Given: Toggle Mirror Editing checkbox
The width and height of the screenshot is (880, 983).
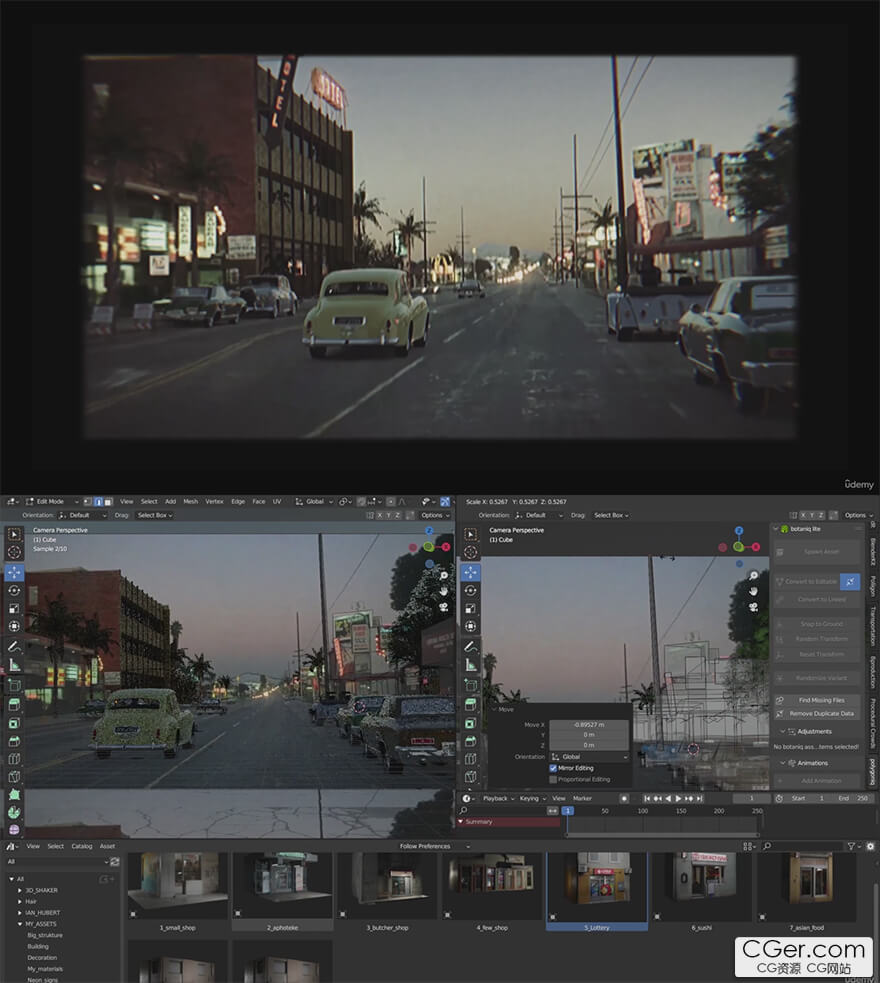Looking at the screenshot, I should click(553, 768).
